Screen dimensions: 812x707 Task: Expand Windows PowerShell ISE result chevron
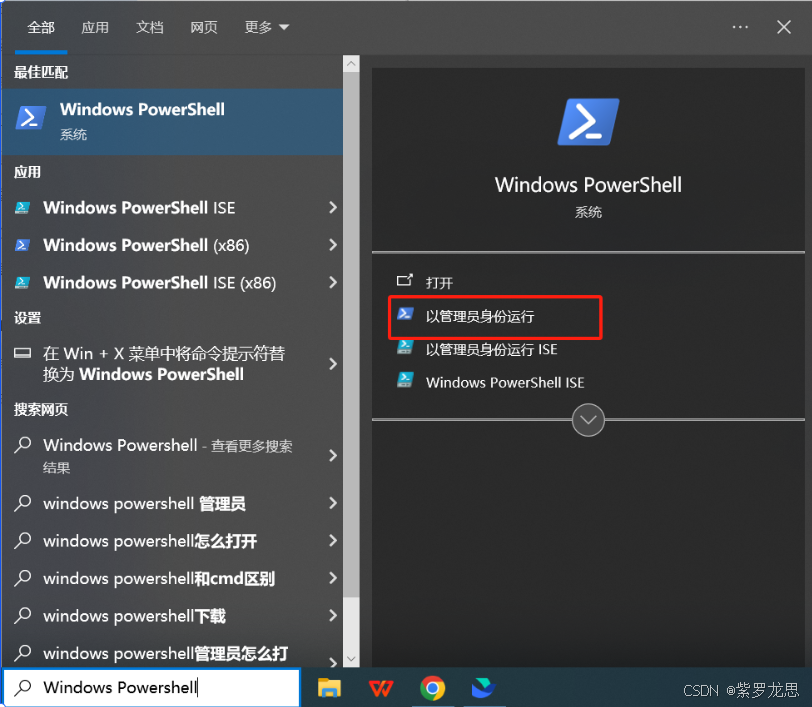click(x=332, y=208)
